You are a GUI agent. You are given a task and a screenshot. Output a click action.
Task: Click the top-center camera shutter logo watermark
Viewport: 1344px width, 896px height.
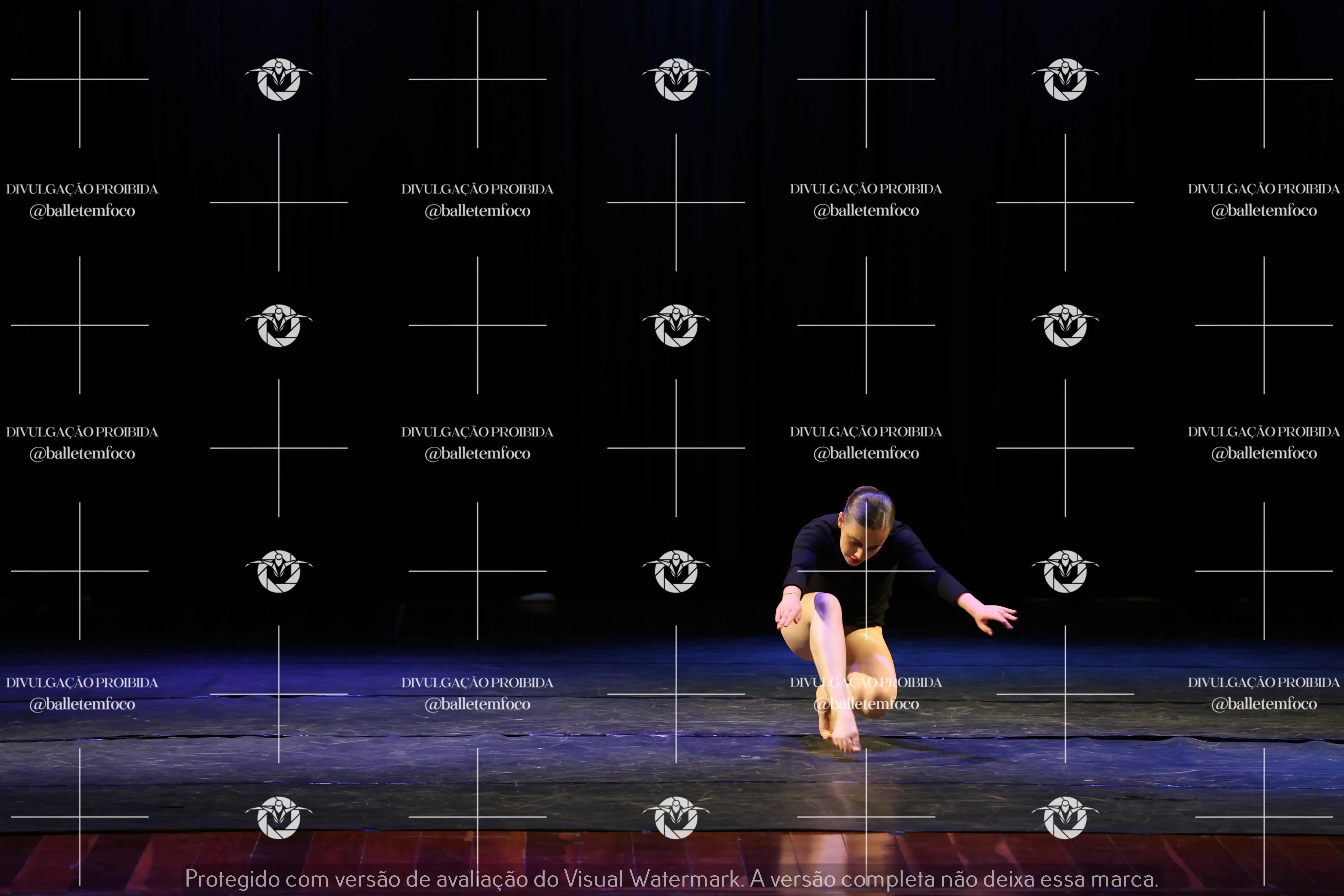pyautogui.click(x=676, y=80)
